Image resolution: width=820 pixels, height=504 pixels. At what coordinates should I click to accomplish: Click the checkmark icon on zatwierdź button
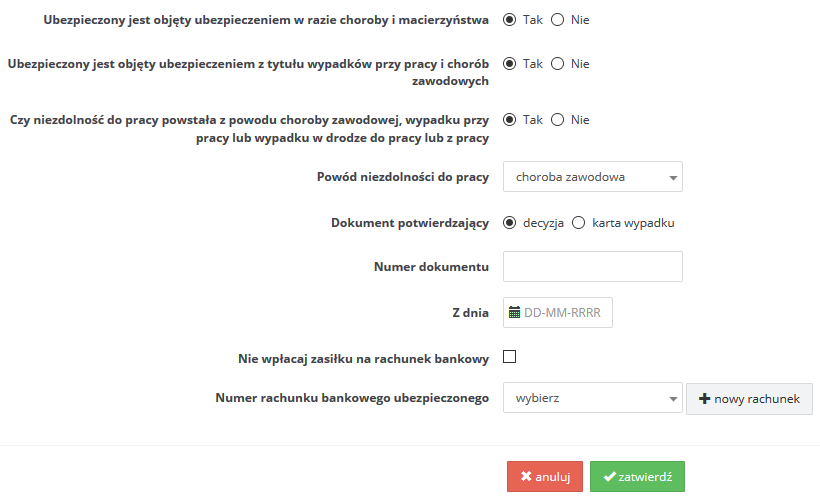(x=609, y=476)
